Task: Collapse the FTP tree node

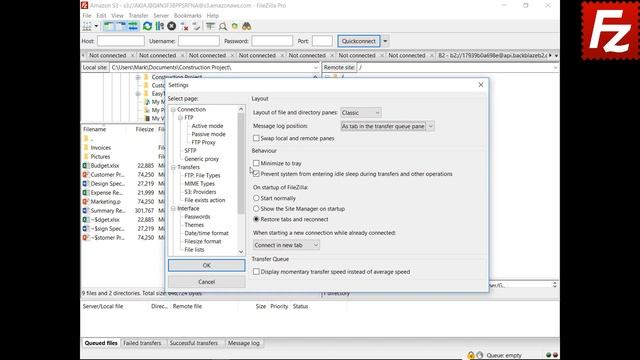Action: [180, 118]
